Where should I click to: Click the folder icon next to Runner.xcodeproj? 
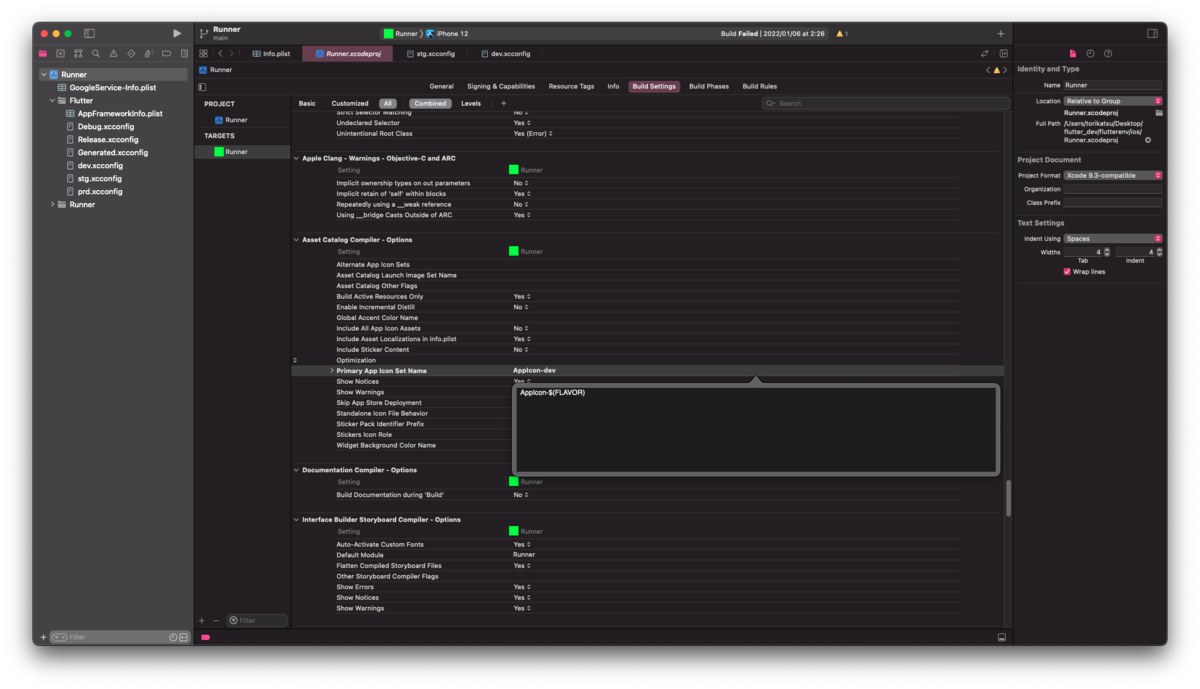point(1159,113)
